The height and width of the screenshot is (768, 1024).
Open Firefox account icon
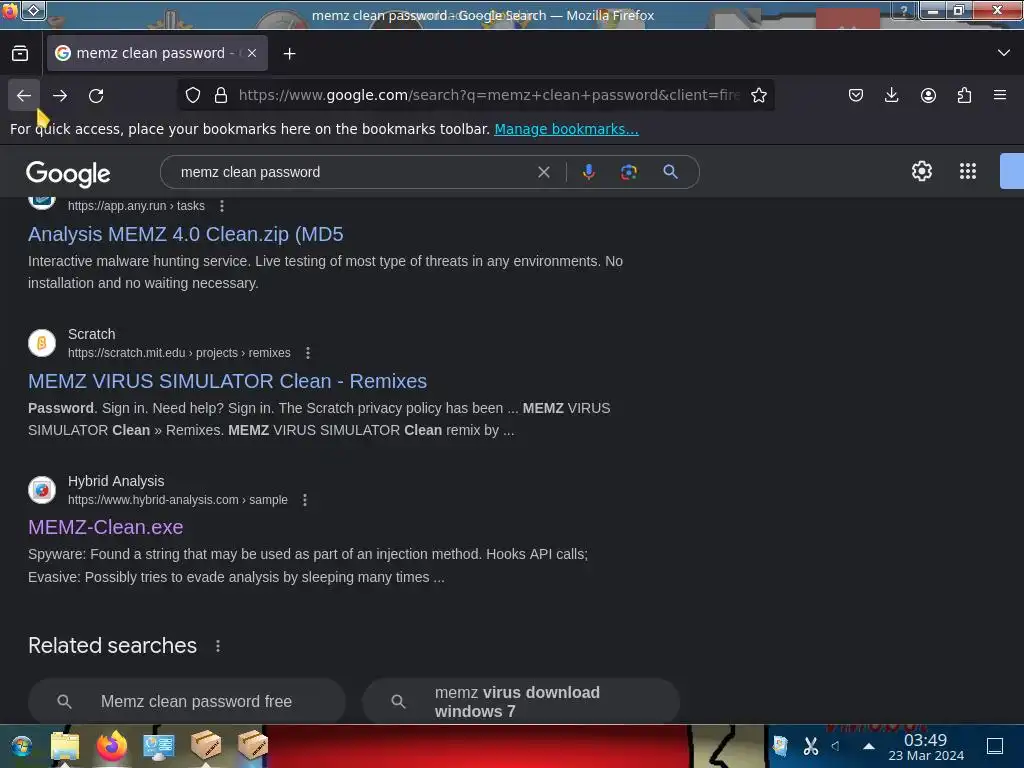coord(928,95)
